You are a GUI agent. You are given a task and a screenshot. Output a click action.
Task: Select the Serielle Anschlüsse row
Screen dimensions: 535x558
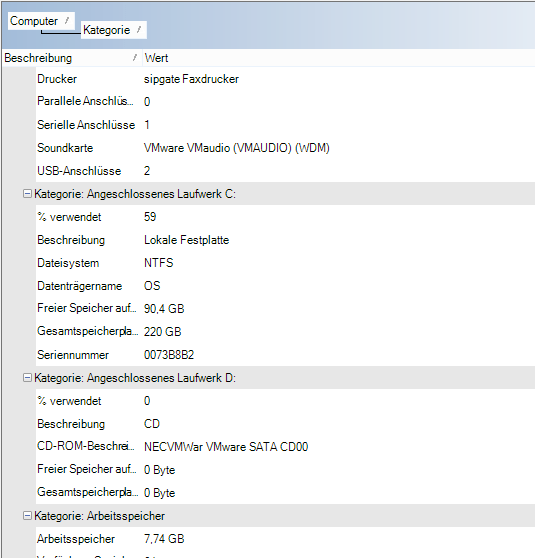(x=285, y=125)
